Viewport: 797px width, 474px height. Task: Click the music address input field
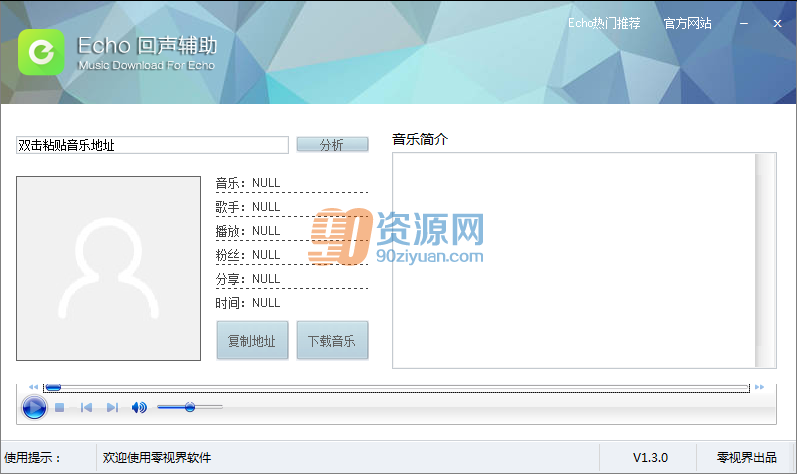click(x=152, y=145)
